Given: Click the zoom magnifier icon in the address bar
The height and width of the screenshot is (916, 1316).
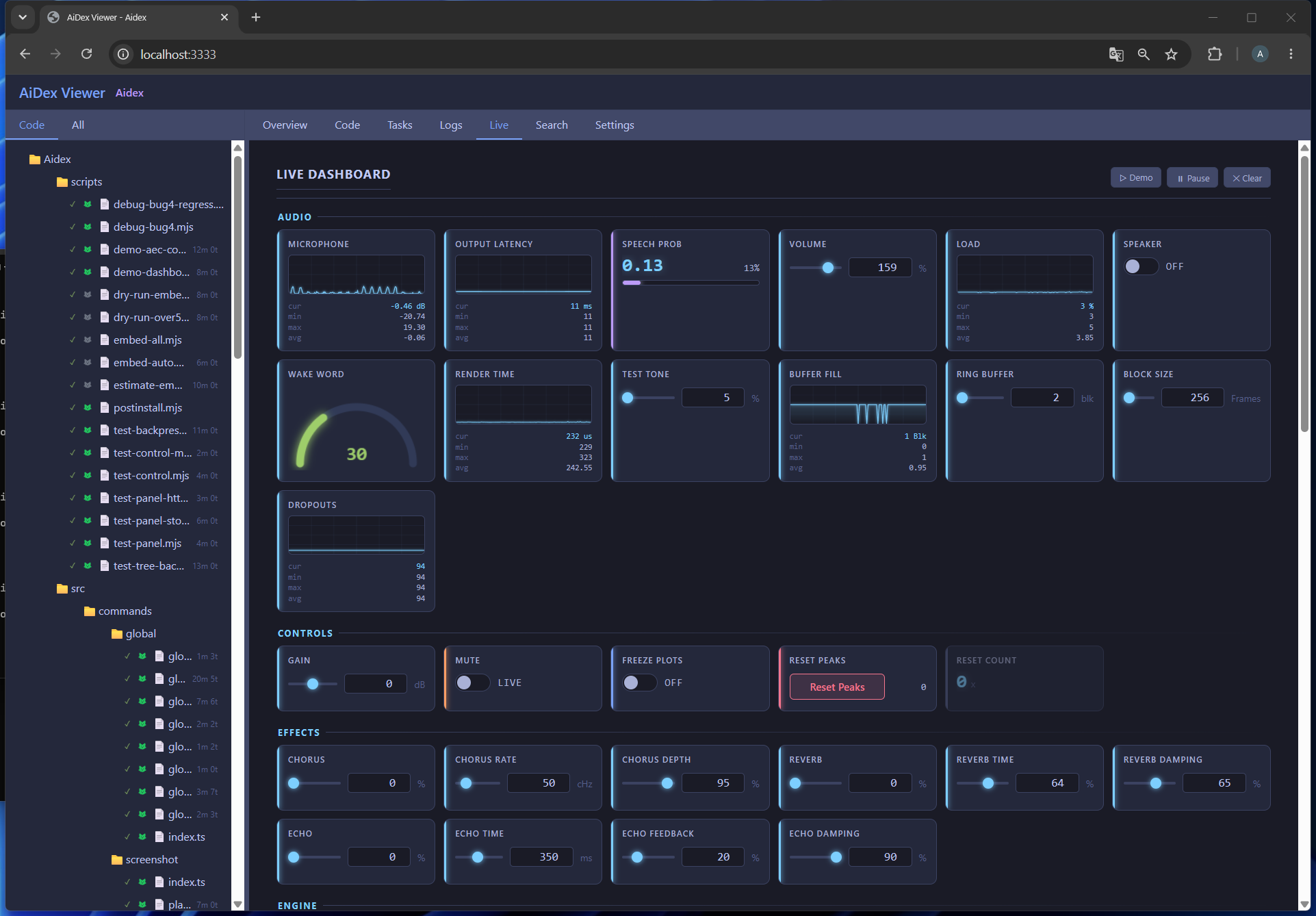Looking at the screenshot, I should coord(1144,54).
